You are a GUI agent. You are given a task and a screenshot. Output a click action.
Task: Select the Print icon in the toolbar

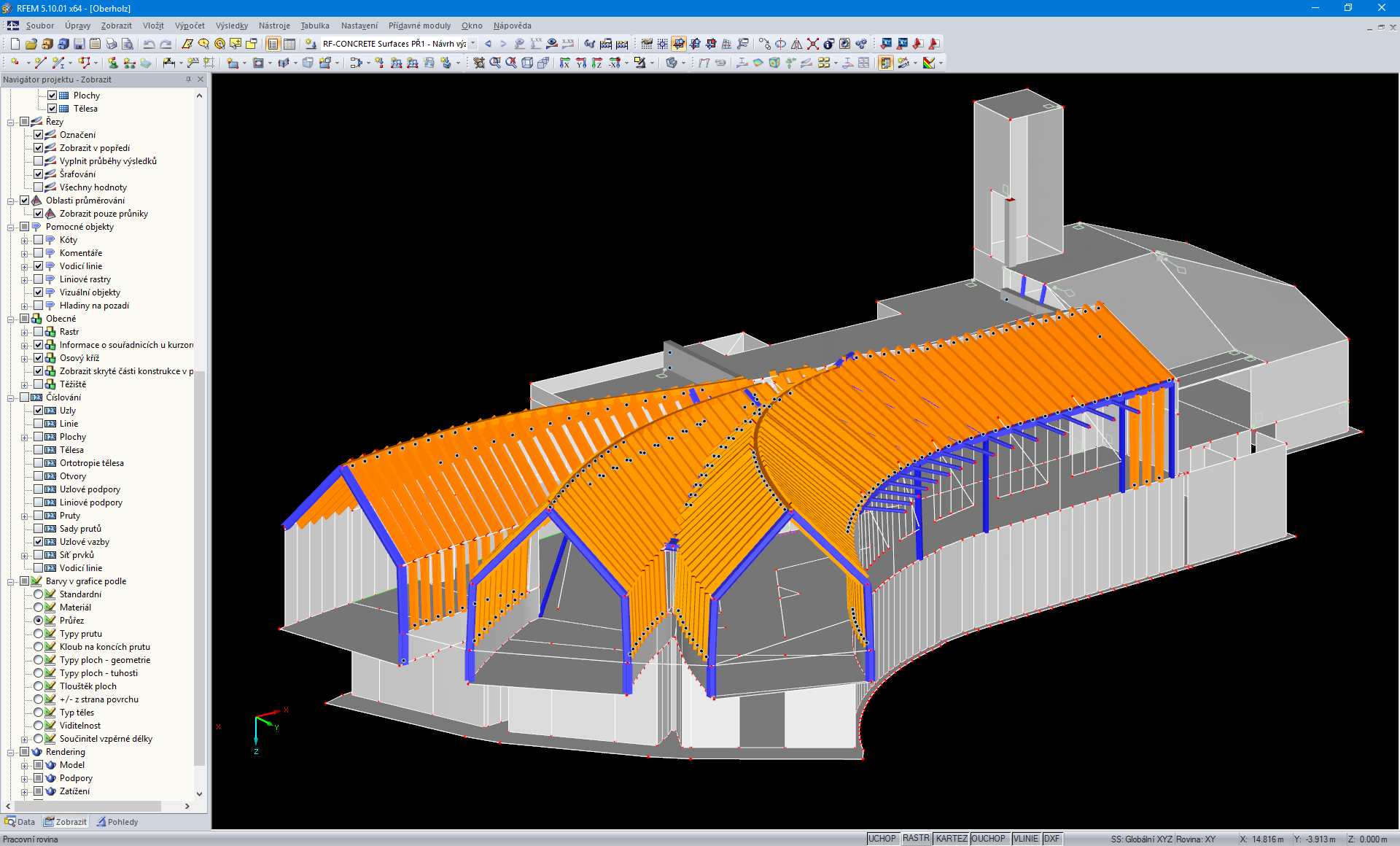point(111,44)
